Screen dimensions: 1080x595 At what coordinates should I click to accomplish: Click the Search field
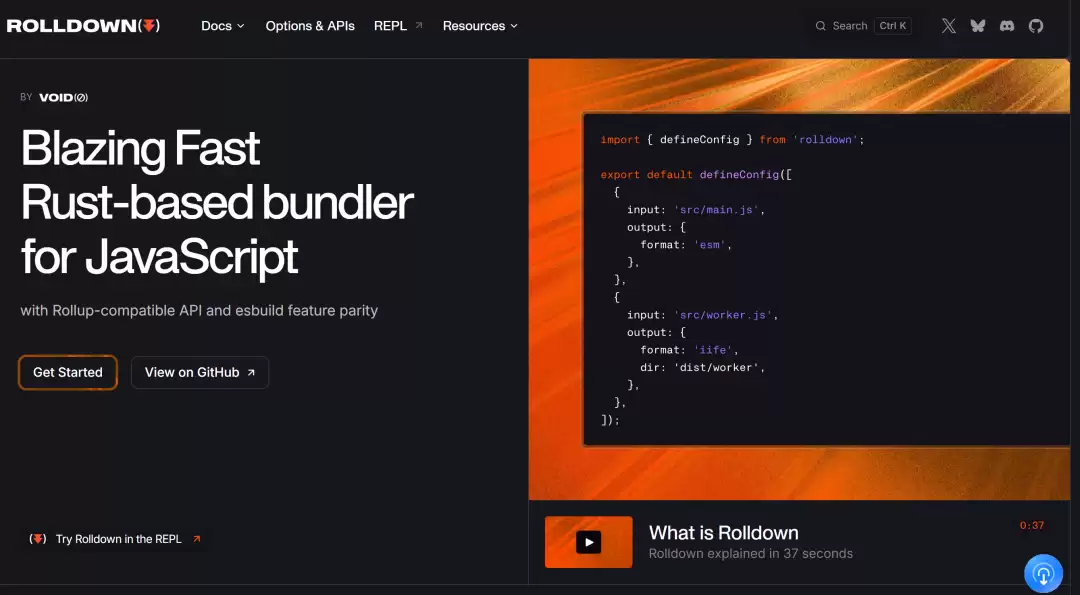coord(863,26)
